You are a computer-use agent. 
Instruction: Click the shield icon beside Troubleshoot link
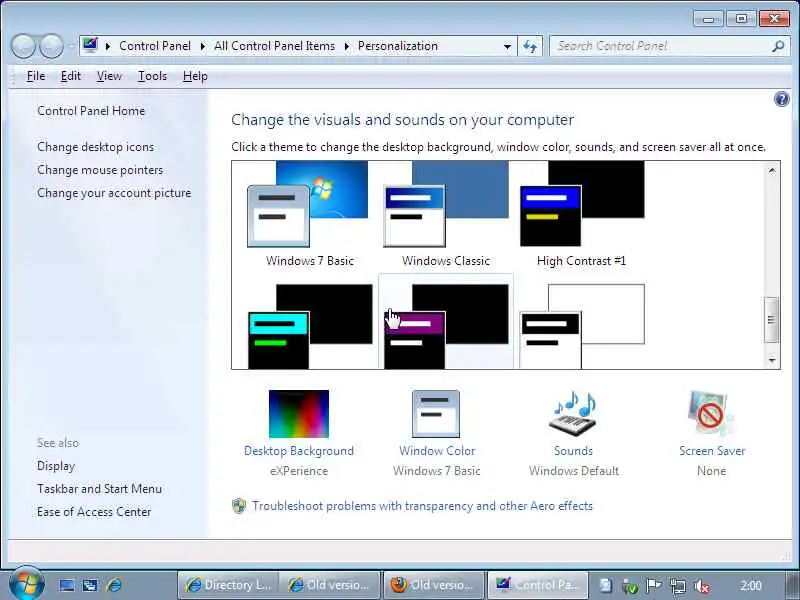[239, 506]
